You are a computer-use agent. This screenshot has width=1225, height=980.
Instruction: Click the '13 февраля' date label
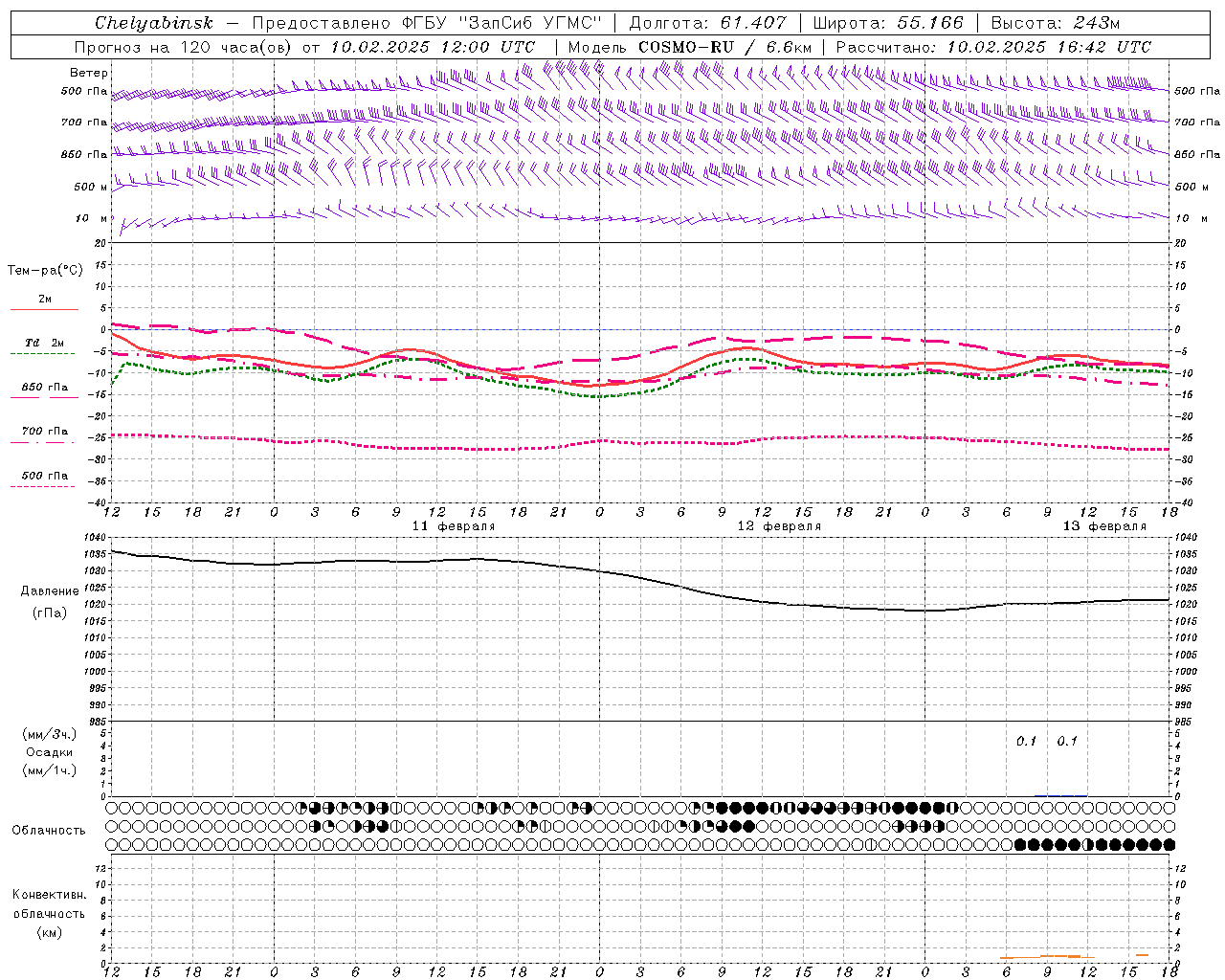pos(1104,526)
